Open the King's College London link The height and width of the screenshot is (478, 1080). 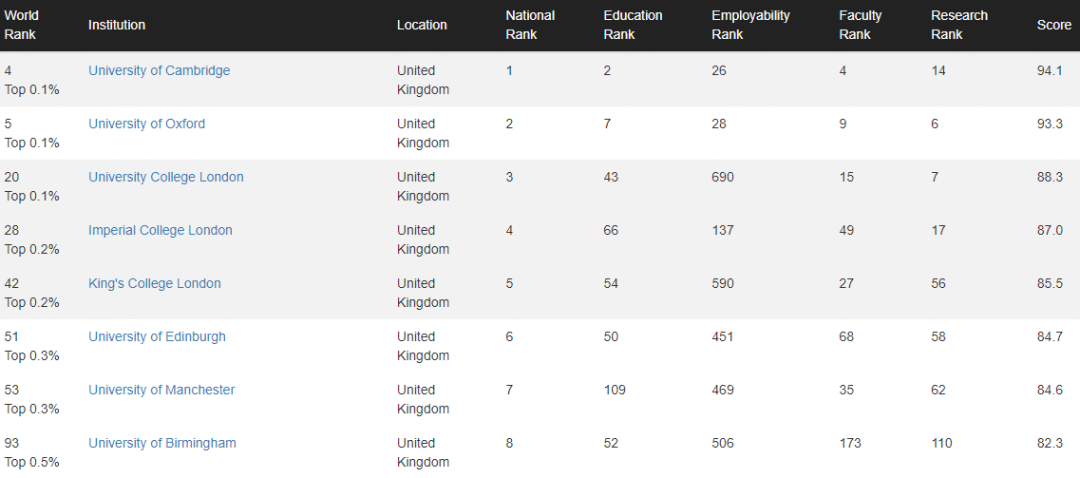[154, 283]
